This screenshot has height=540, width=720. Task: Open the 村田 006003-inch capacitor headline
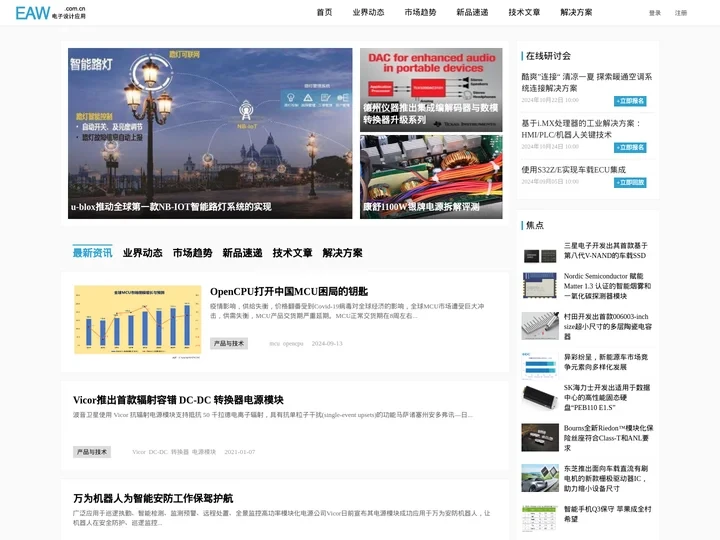click(x=608, y=326)
